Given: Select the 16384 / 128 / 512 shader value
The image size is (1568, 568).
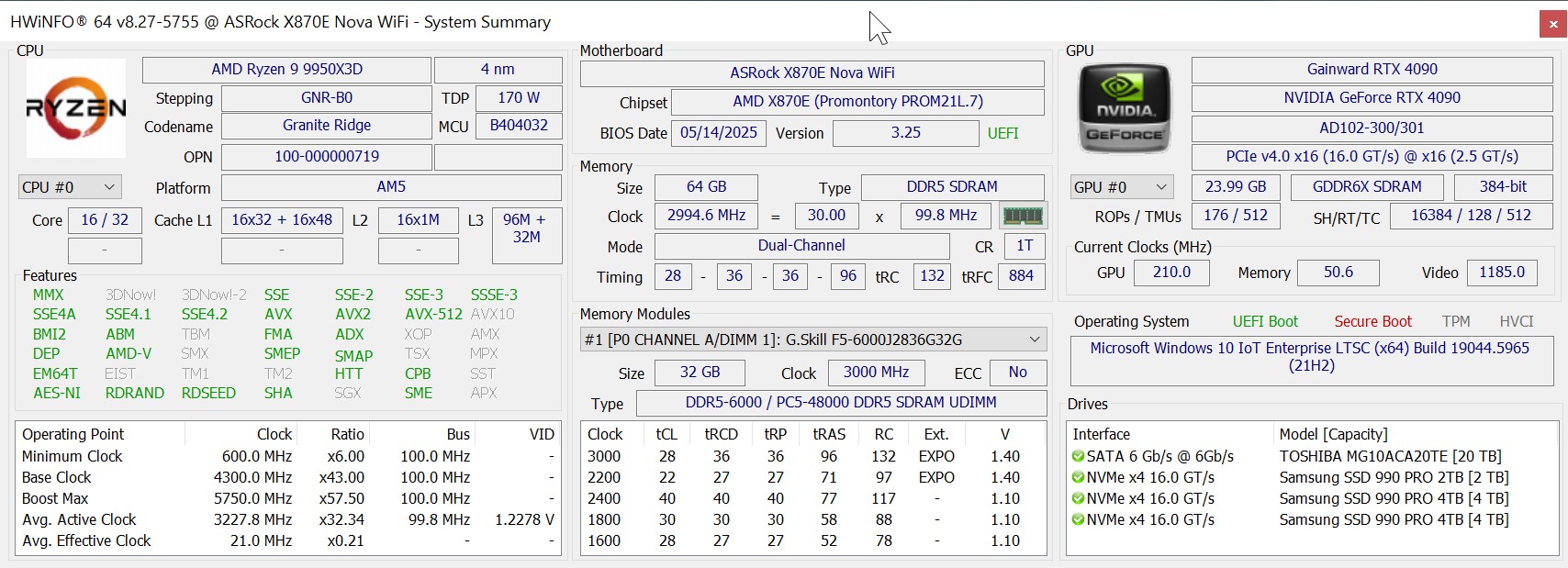Looking at the screenshot, I should pyautogui.click(x=1471, y=216).
